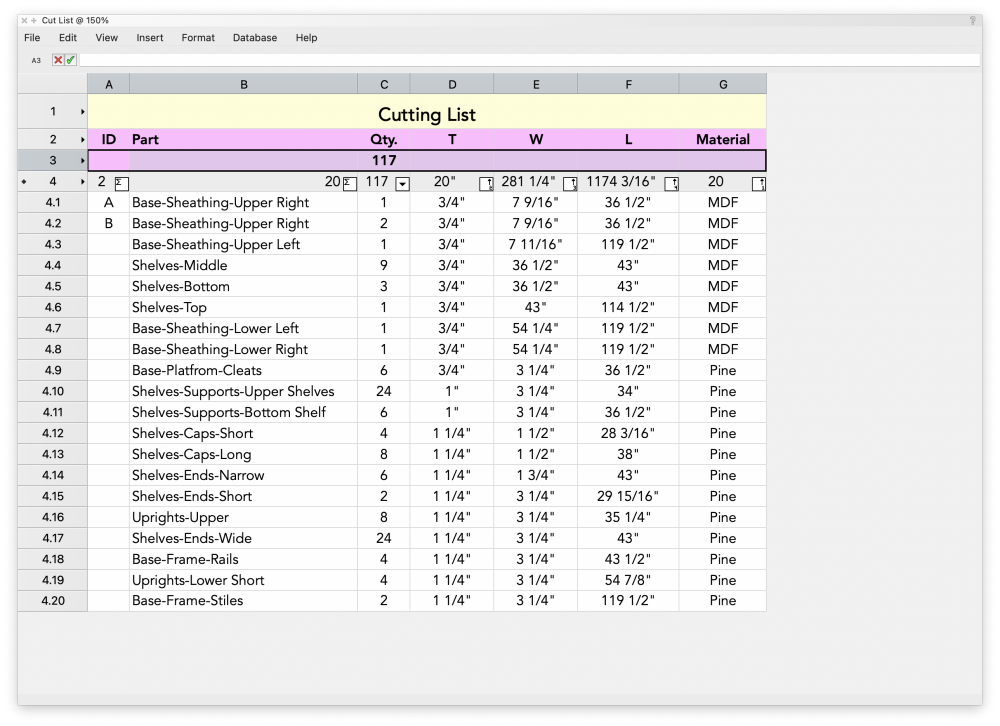This screenshot has height=726, width=1000.
Task: Open the View menu
Action: (x=106, y=37)
